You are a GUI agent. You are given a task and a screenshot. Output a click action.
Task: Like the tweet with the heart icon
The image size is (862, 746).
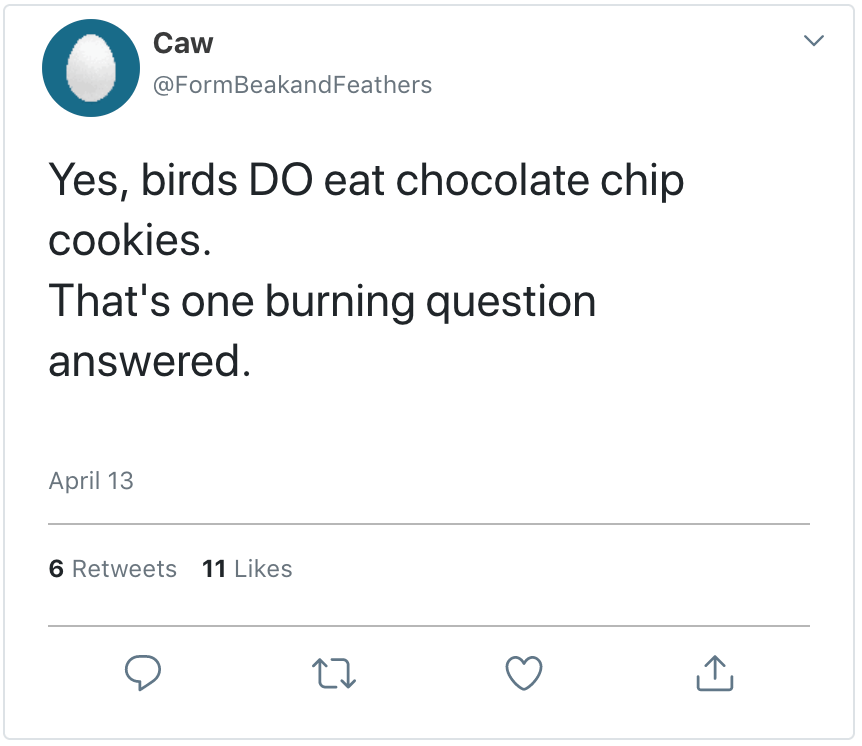tap(524, 673)
